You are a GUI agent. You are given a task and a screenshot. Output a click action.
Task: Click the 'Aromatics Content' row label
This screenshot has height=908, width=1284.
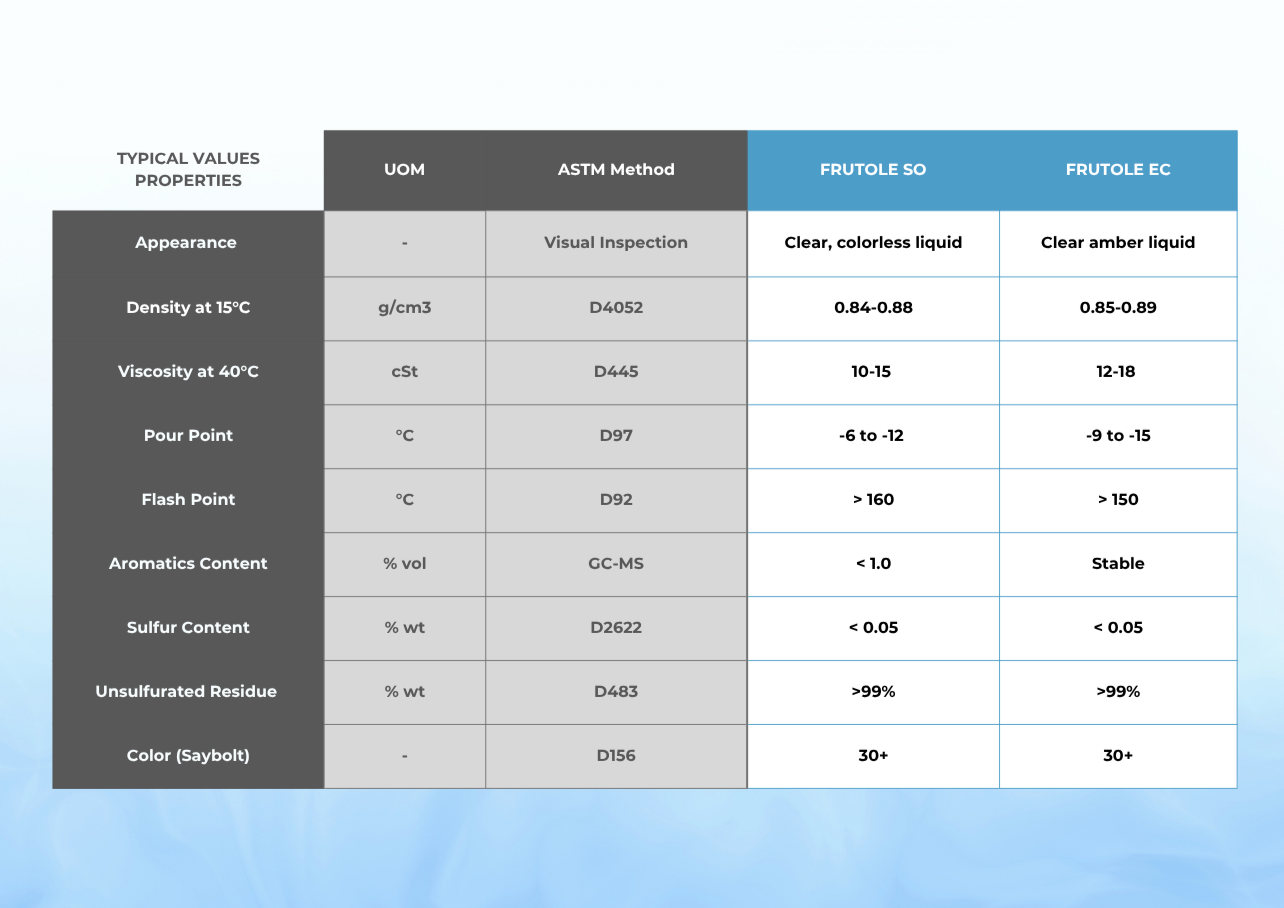pos(188,564)
